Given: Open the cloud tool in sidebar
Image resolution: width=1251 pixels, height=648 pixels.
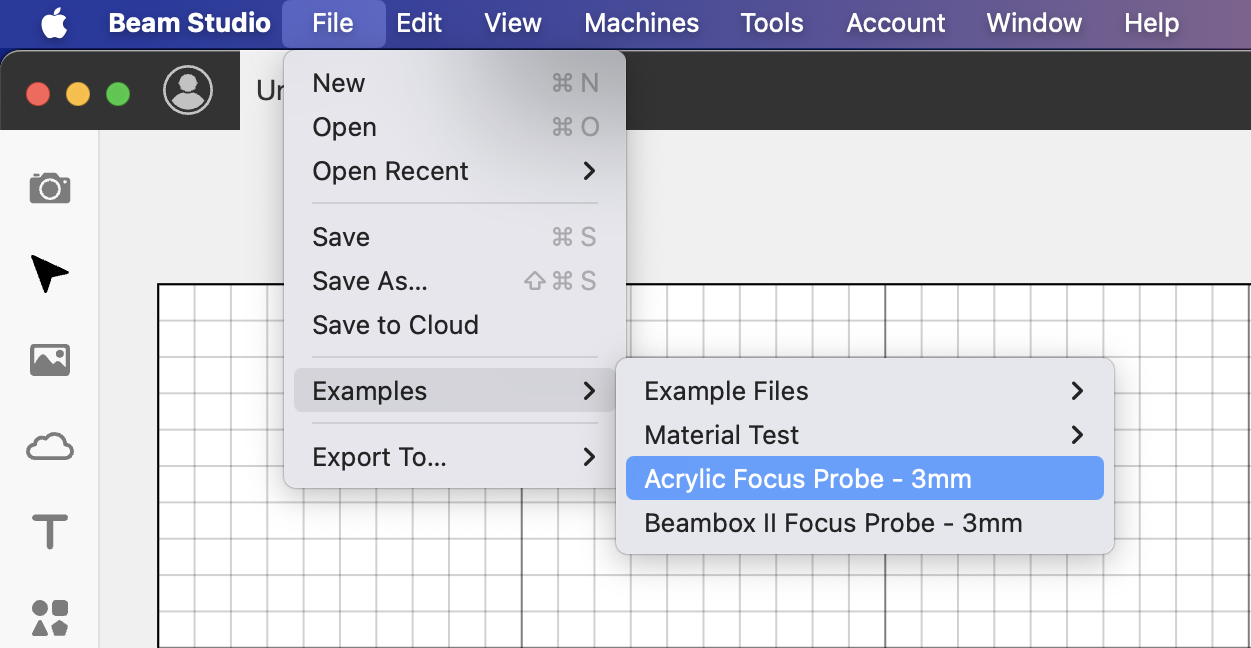Looking at the screenshot, I should [x=50, y=446].
